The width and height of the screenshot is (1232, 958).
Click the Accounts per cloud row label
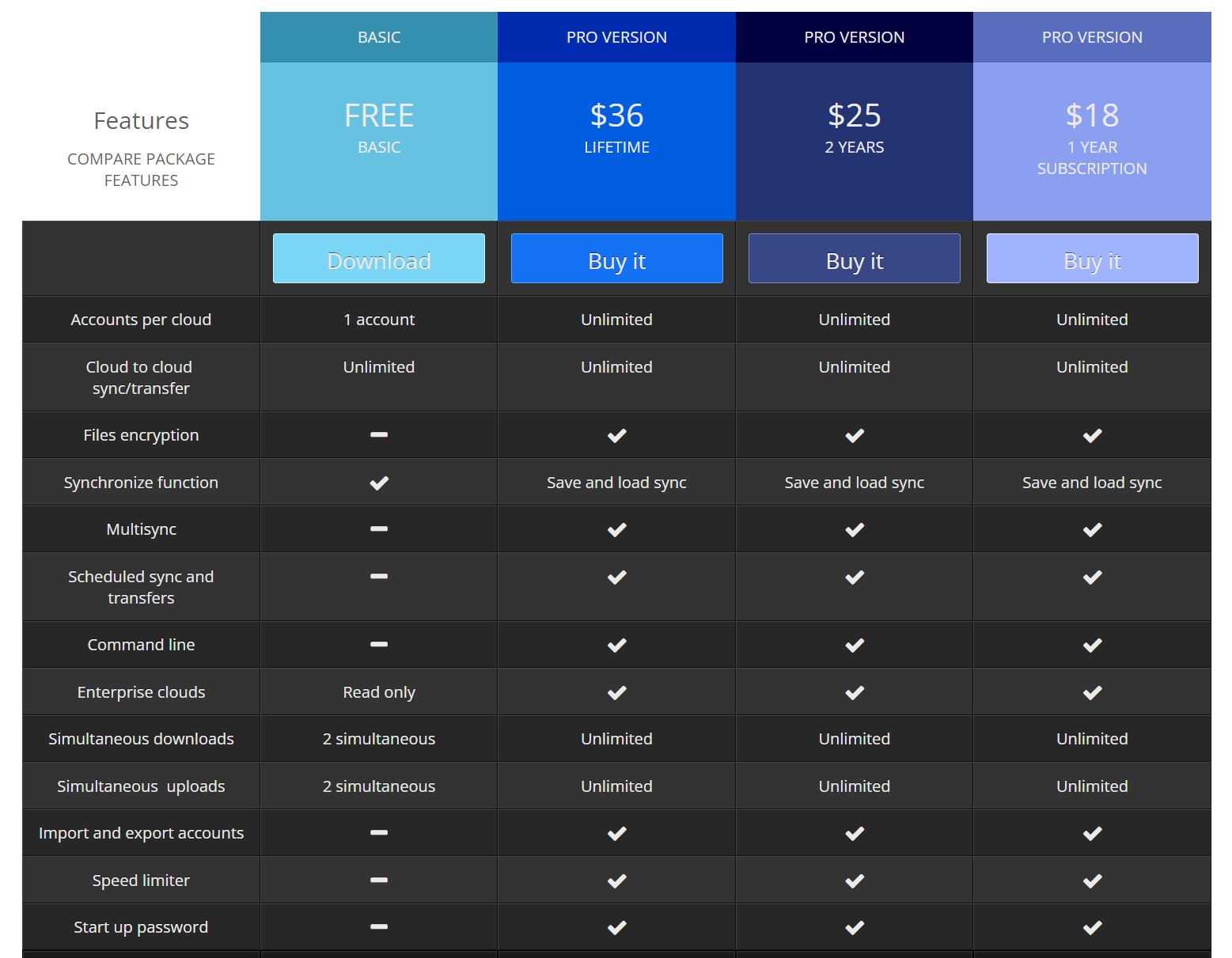coord(141,320)
